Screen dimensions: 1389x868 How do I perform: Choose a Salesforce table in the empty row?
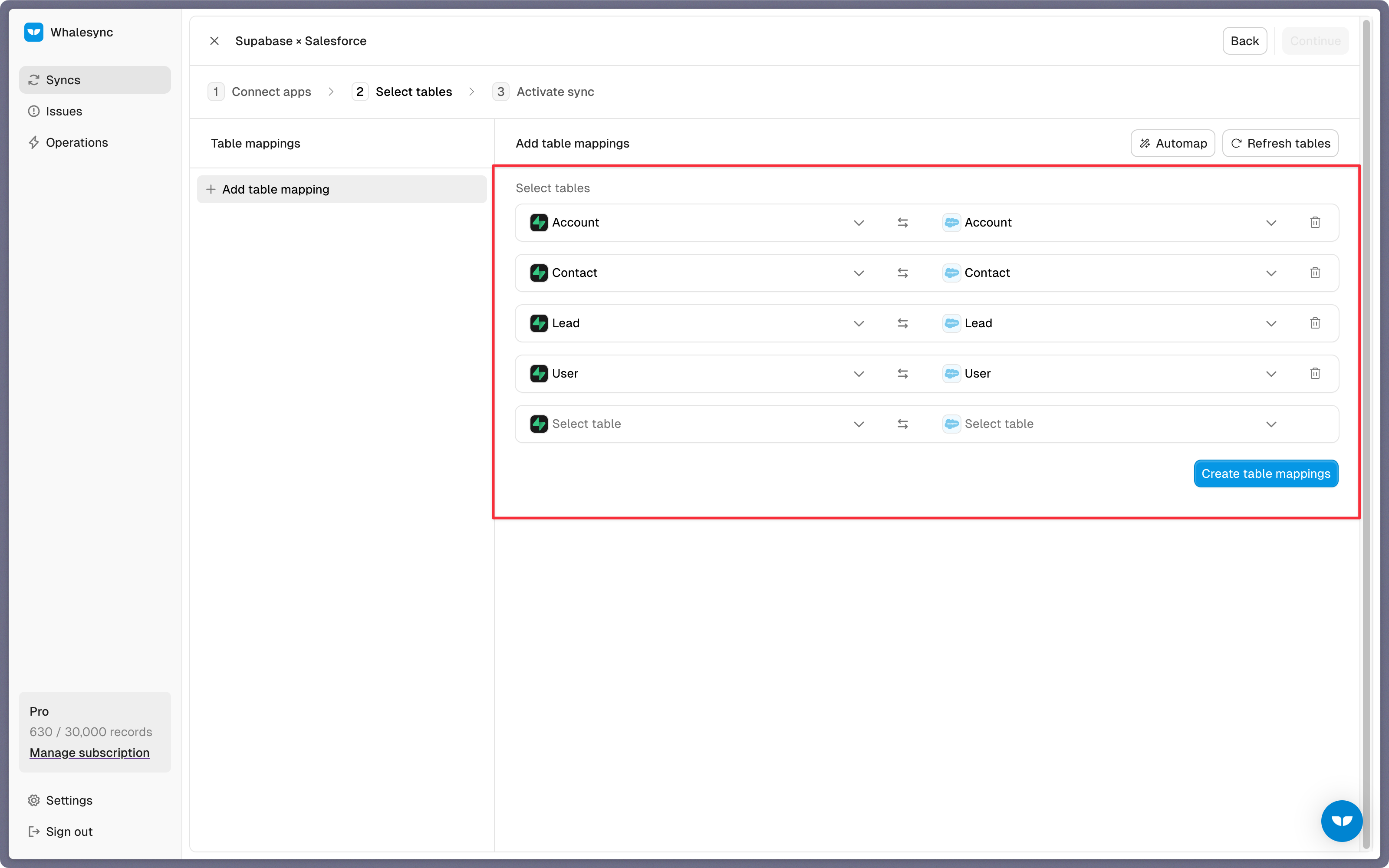[1110, 424]
